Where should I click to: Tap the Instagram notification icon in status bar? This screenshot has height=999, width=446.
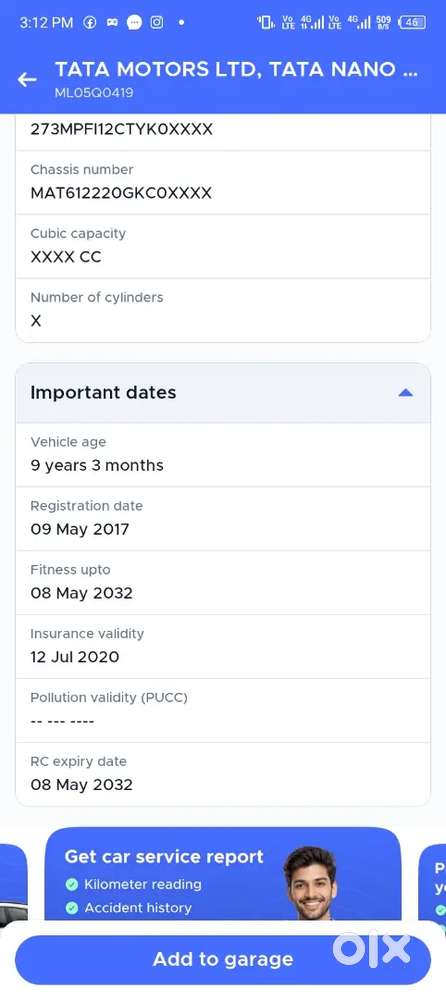(x=157, y=22)
